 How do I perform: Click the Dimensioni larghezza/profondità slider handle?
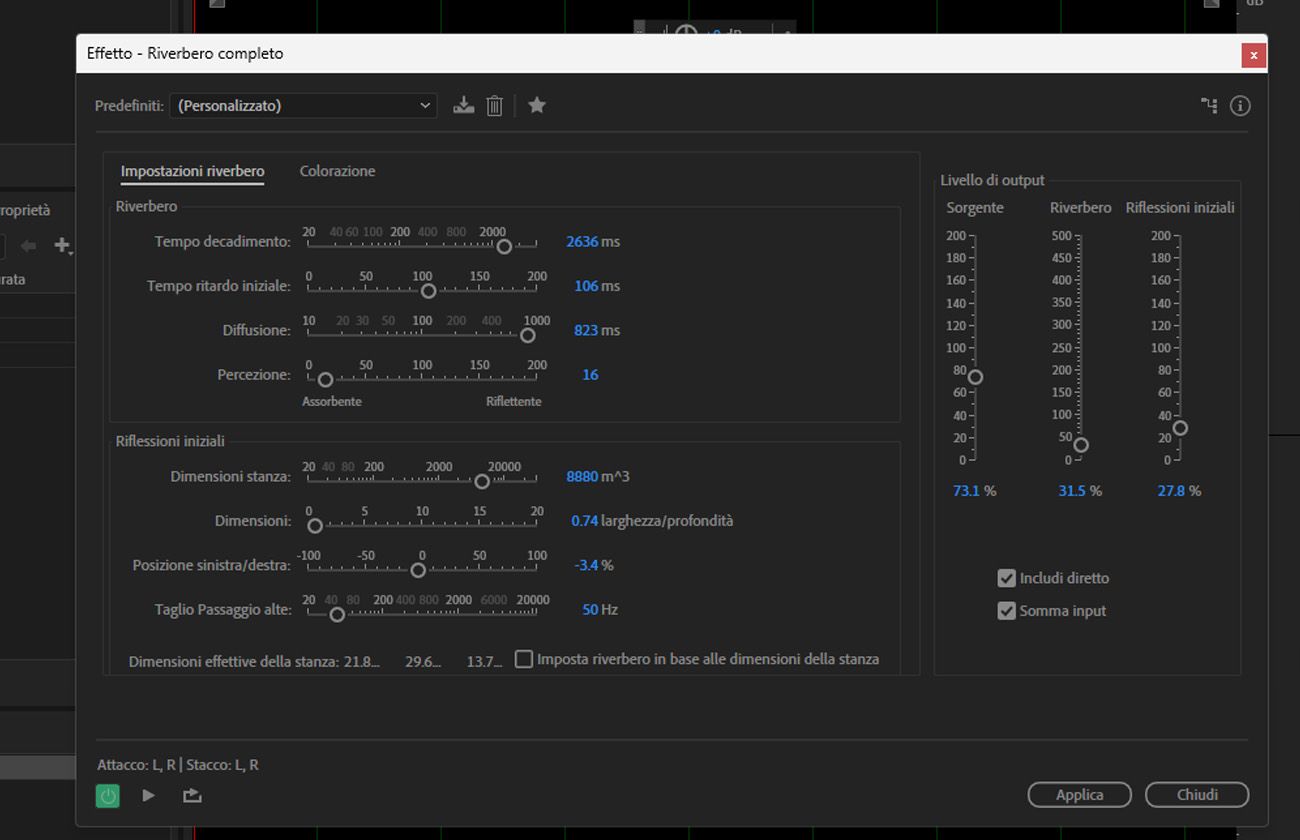pos(315,526)
